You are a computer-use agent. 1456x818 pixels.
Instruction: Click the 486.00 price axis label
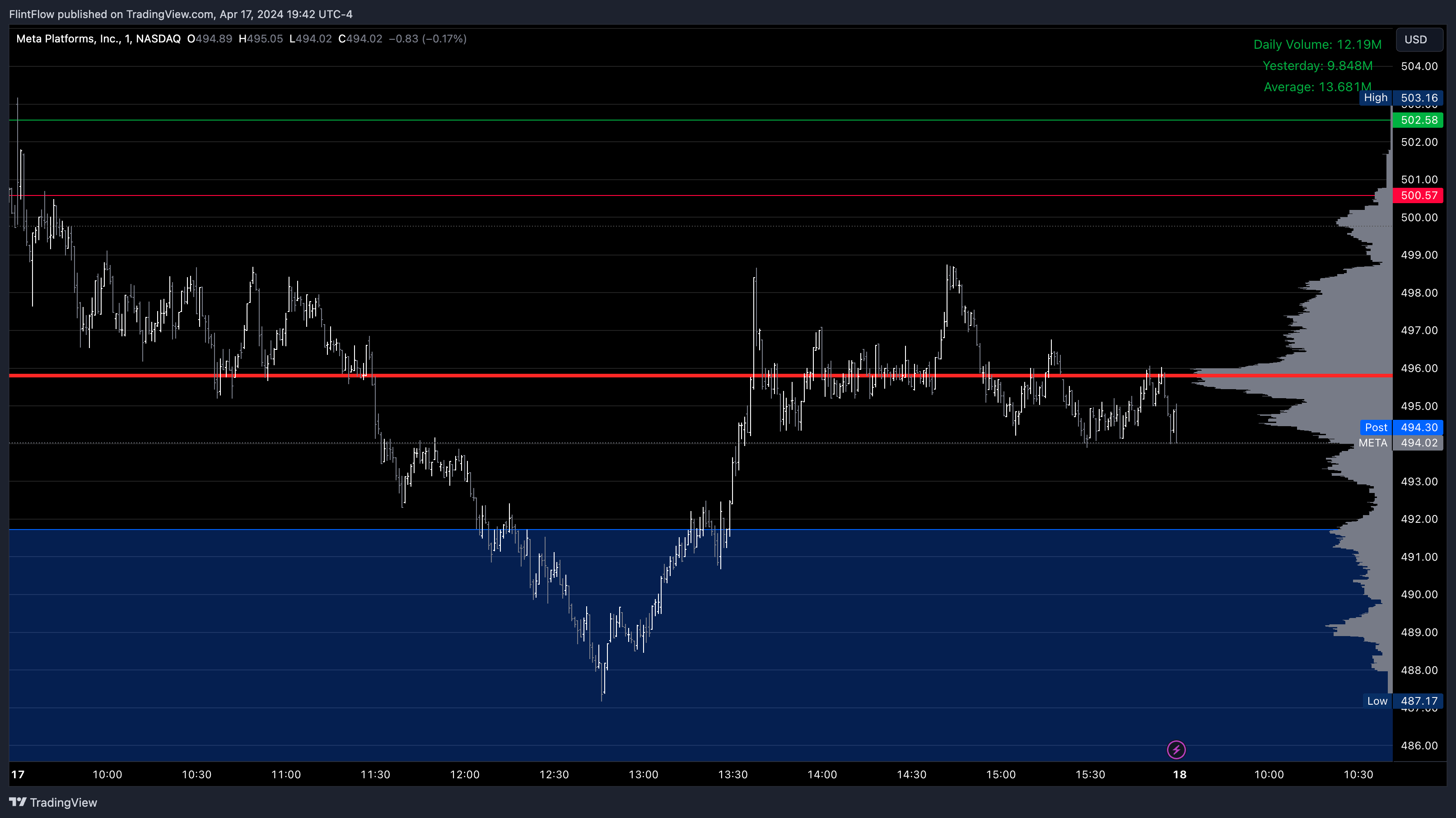(x=1419, y=746)
